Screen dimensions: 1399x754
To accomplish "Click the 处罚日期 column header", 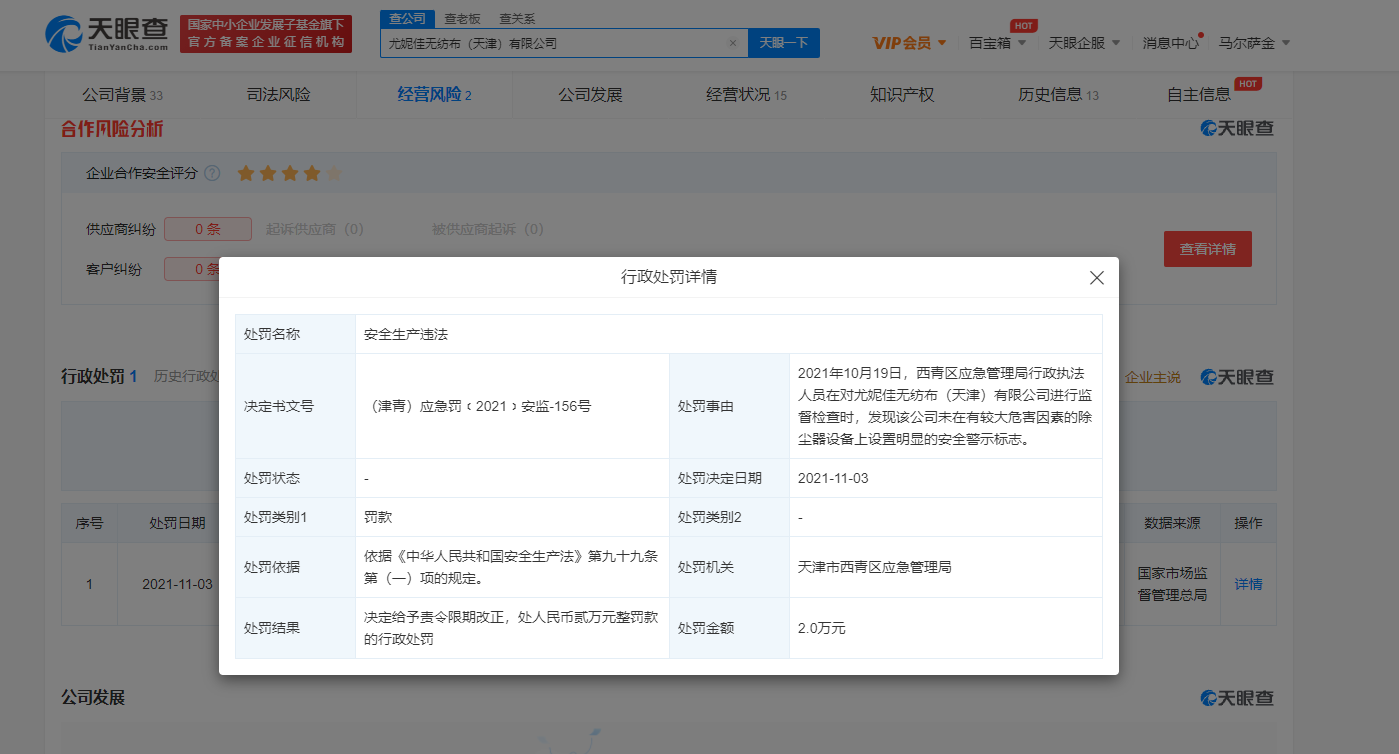I will [x=177, y=523].
